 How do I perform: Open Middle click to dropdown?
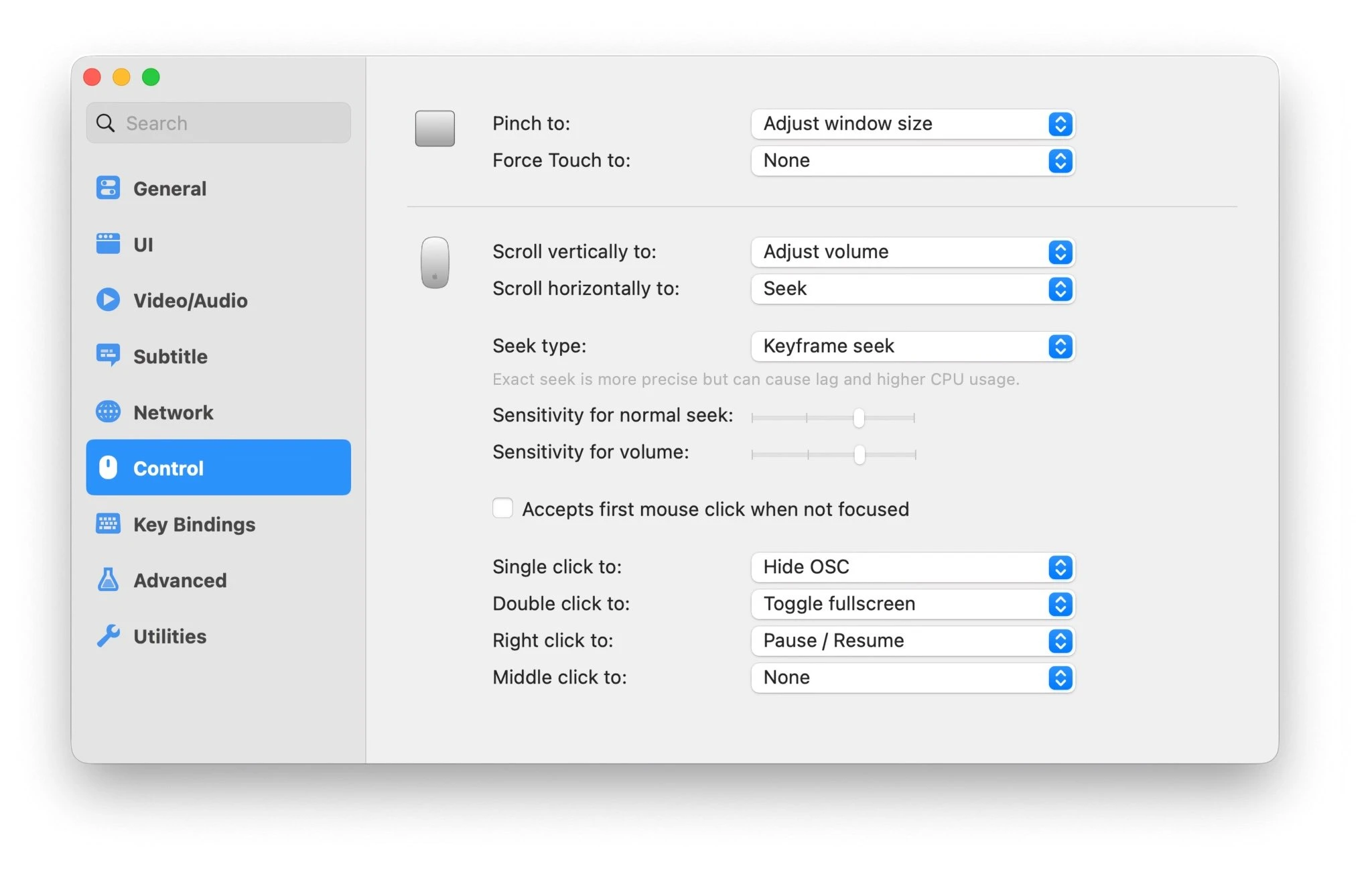pyautogui.click(x=913, y=678)
